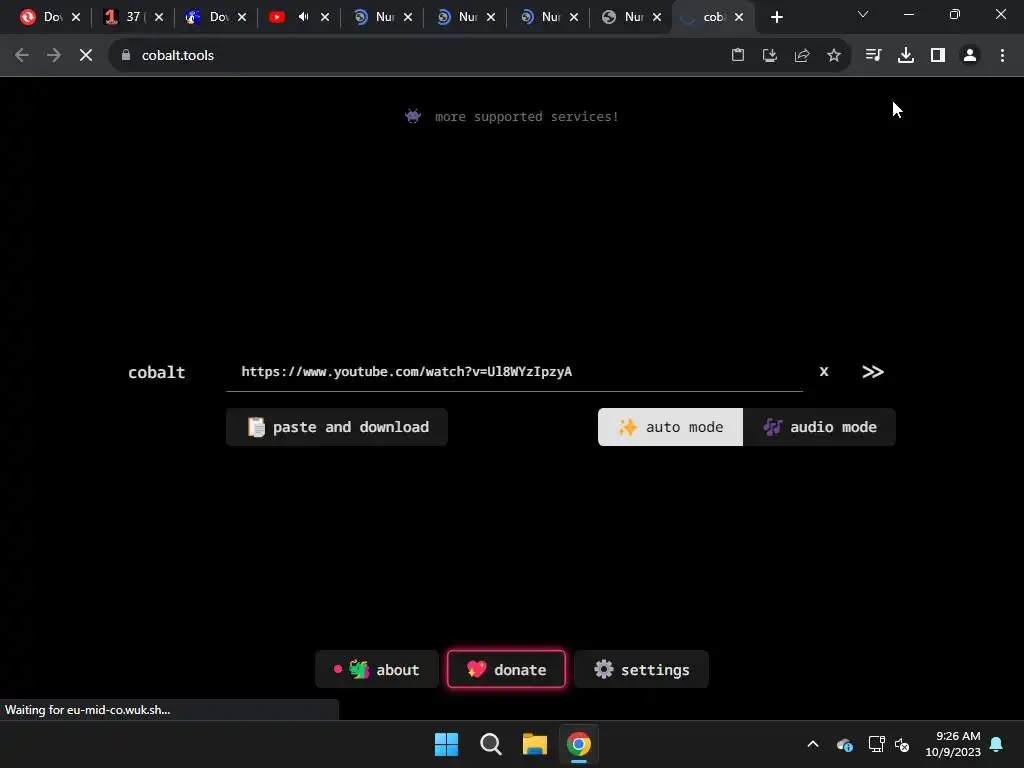Switch to auto mode
Screen dimensions: 1024x768
pyautogui.click(x=671, y=427)
